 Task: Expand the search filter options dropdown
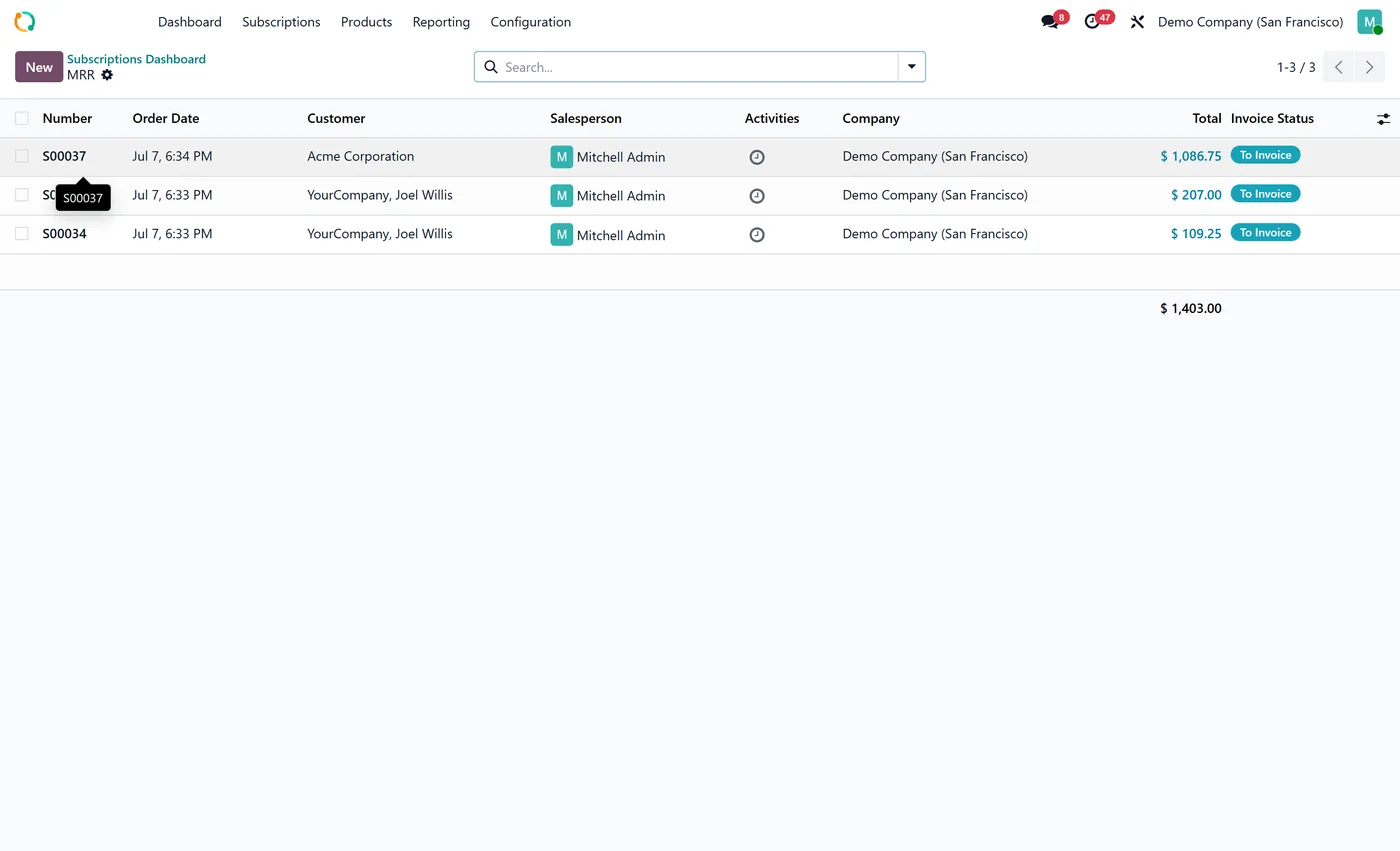pyautogui.click(x=911, y=67)
